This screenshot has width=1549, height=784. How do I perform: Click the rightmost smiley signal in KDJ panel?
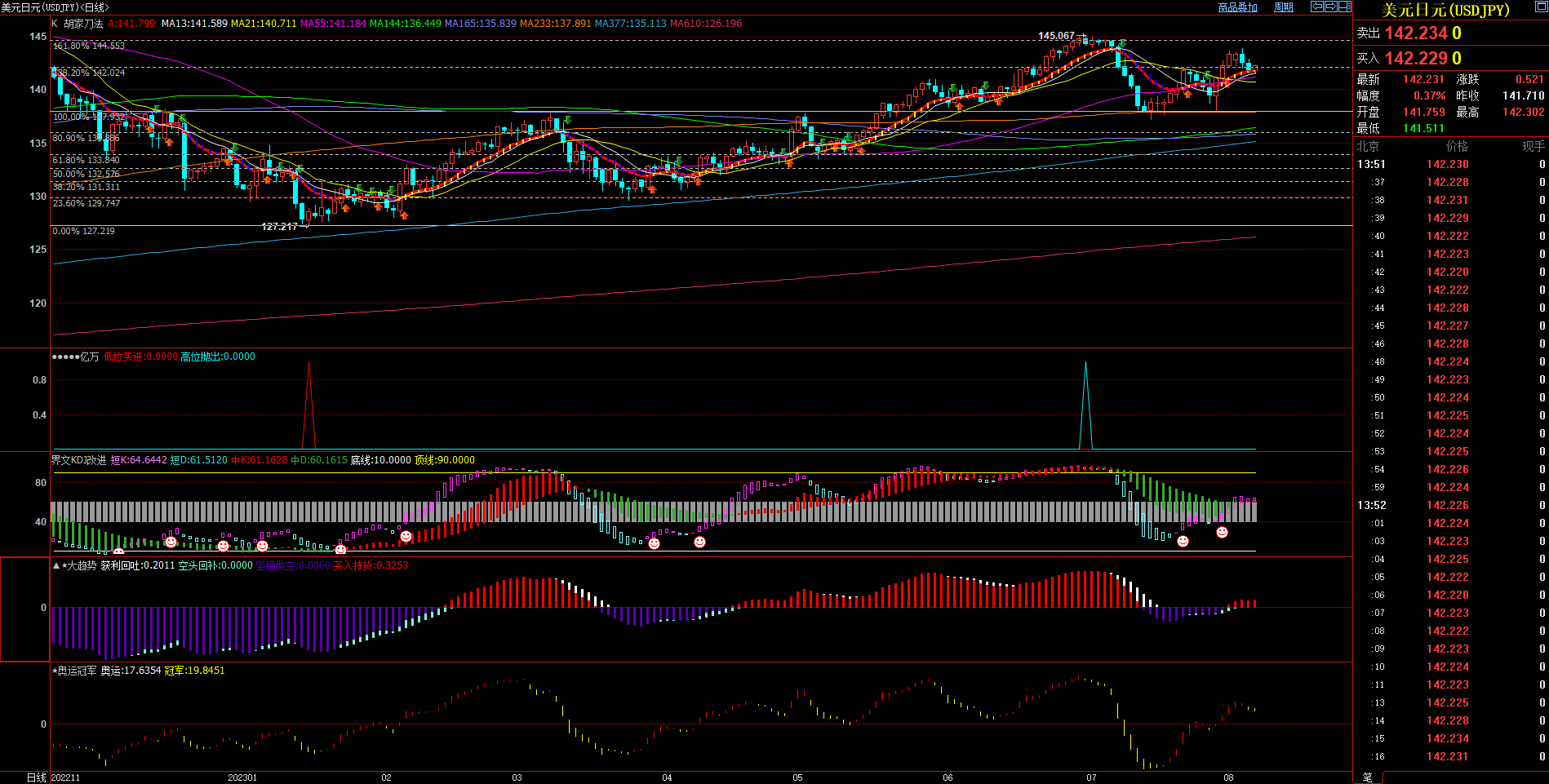tap(1222, 532)
